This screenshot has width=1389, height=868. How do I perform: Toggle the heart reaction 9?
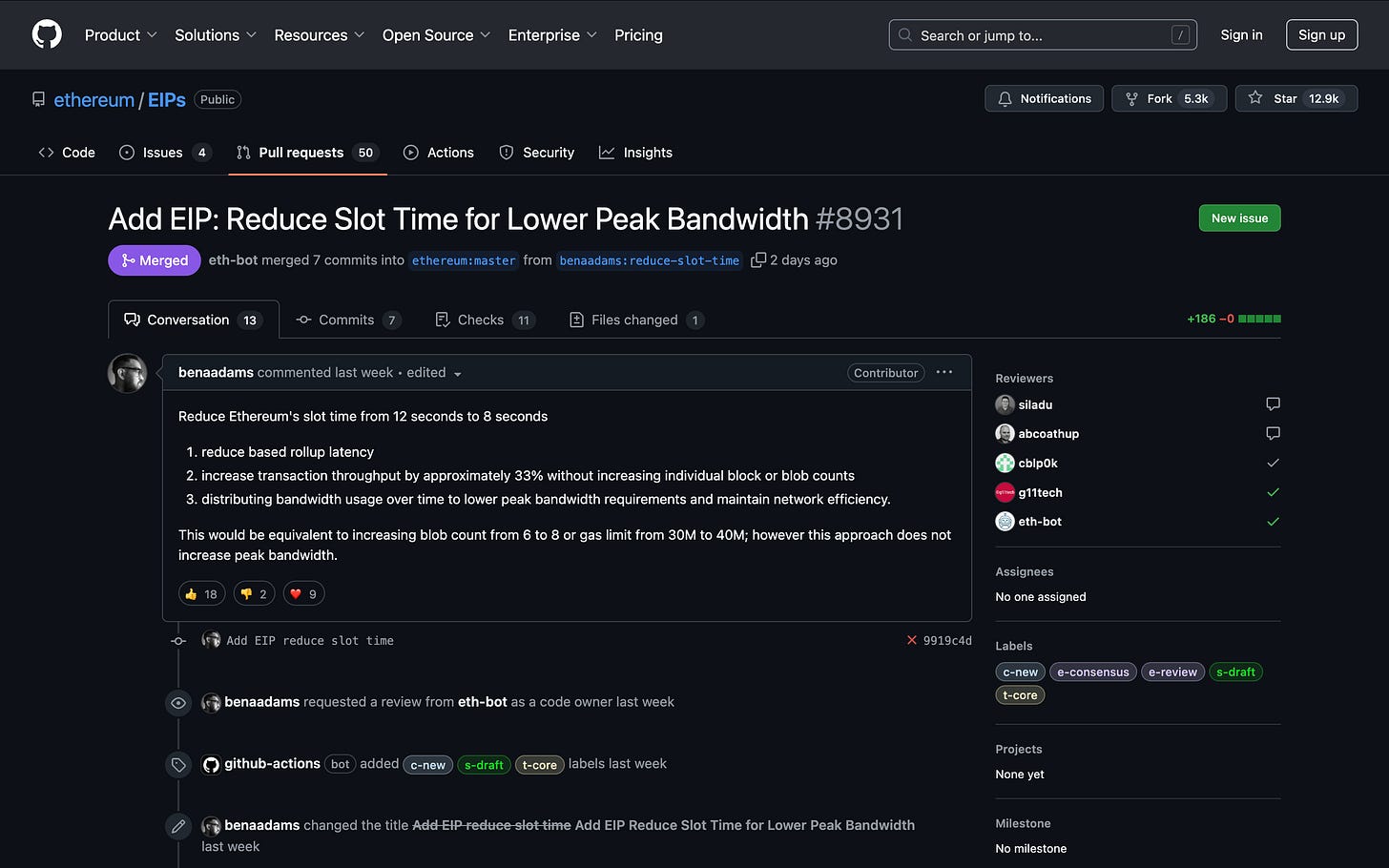pyautogui.click(x=304, y=593)
